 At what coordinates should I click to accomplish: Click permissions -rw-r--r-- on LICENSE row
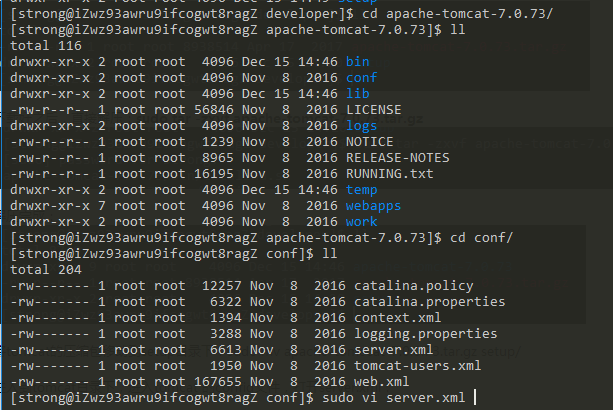coord(50,110)
